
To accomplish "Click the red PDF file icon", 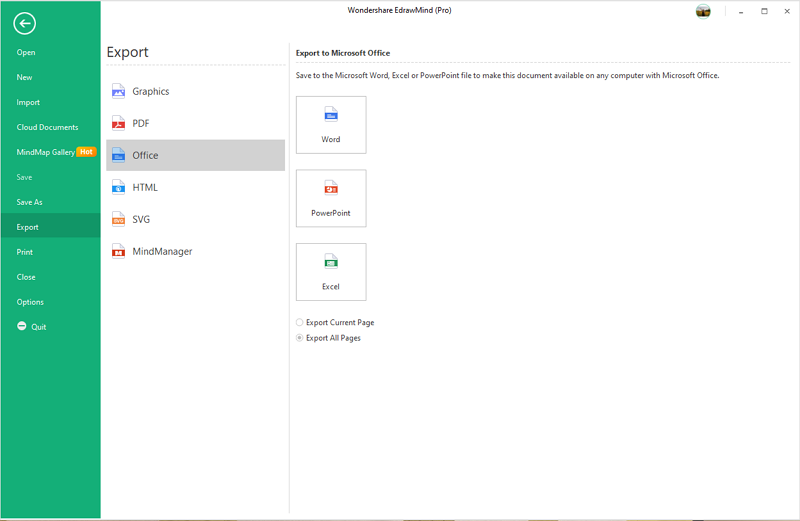I will 118,123.
